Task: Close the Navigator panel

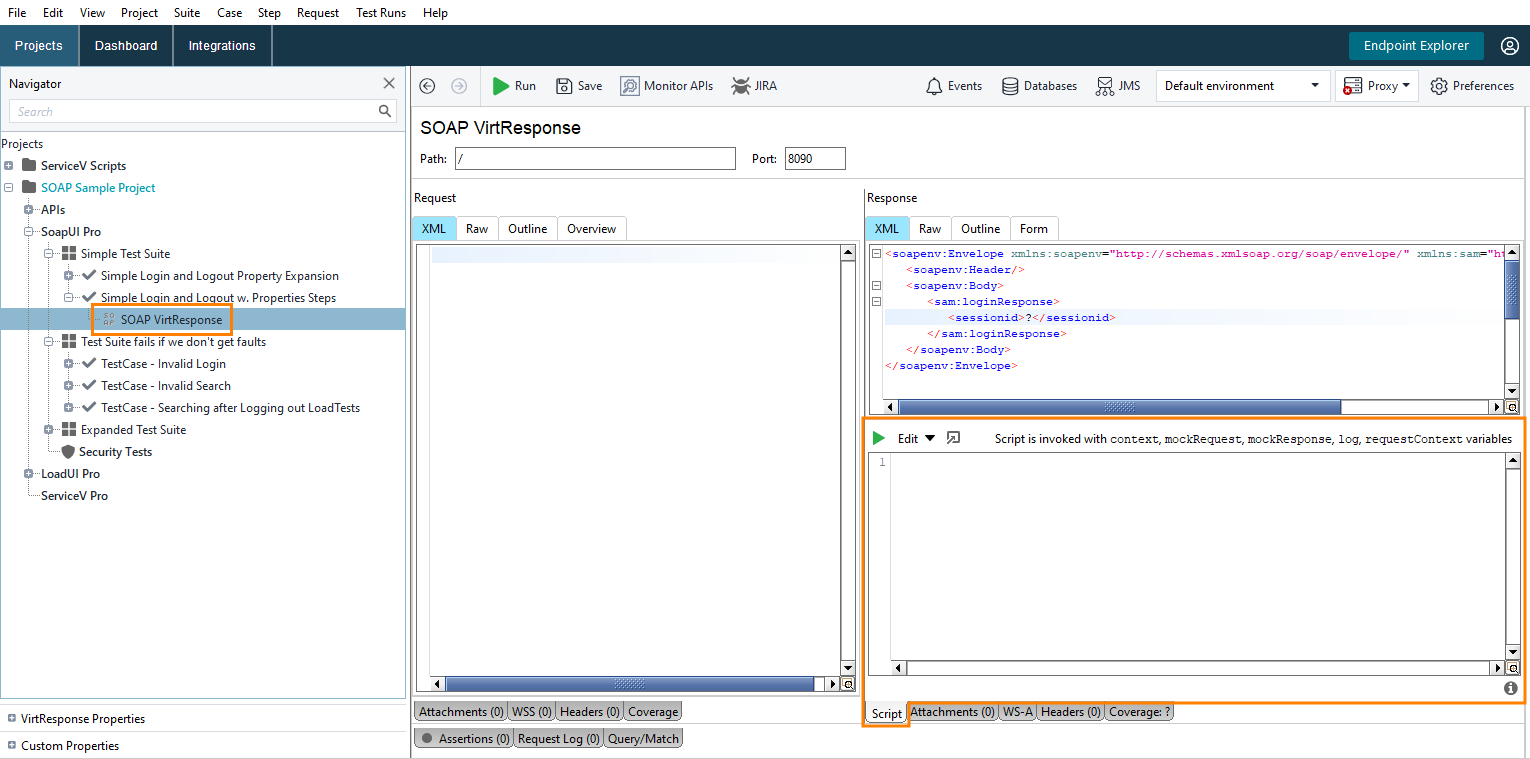Action: pos(389,84)
